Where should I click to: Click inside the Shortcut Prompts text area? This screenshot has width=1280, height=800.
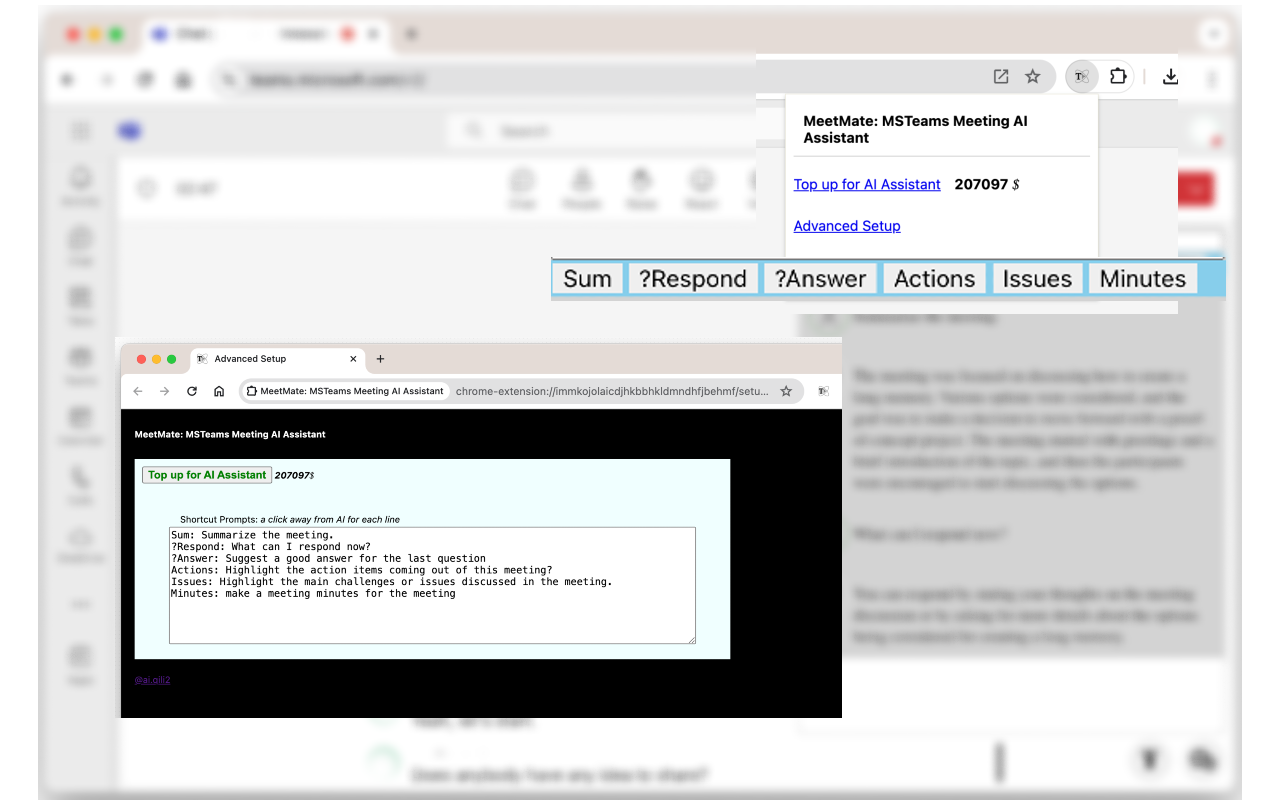tap(432, 585)
